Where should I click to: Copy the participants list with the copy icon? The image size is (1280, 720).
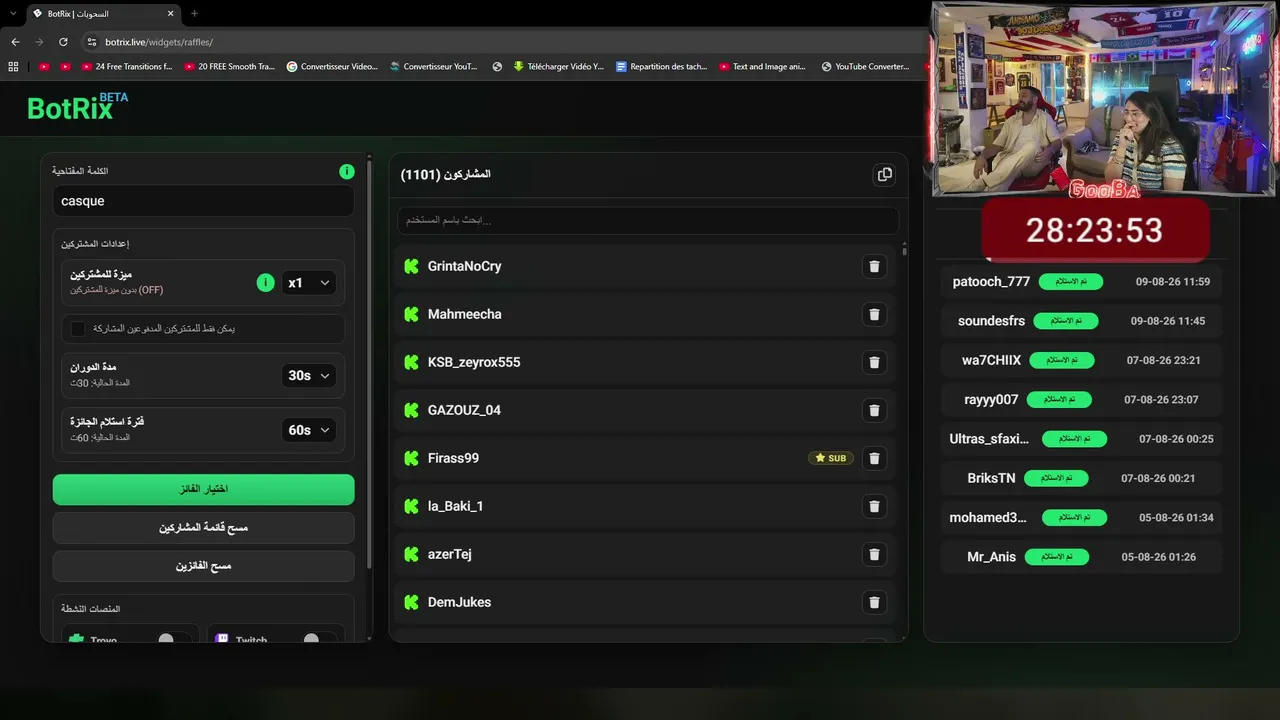coord(884,174)
